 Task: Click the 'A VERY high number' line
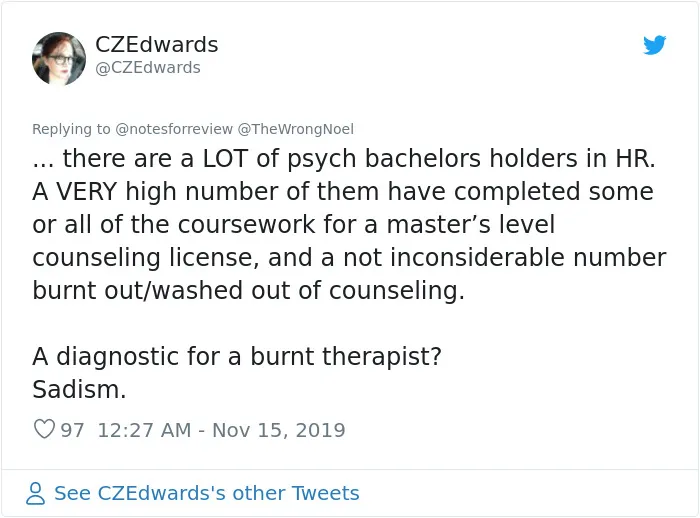pyautogui.click(x=343, y=192)
